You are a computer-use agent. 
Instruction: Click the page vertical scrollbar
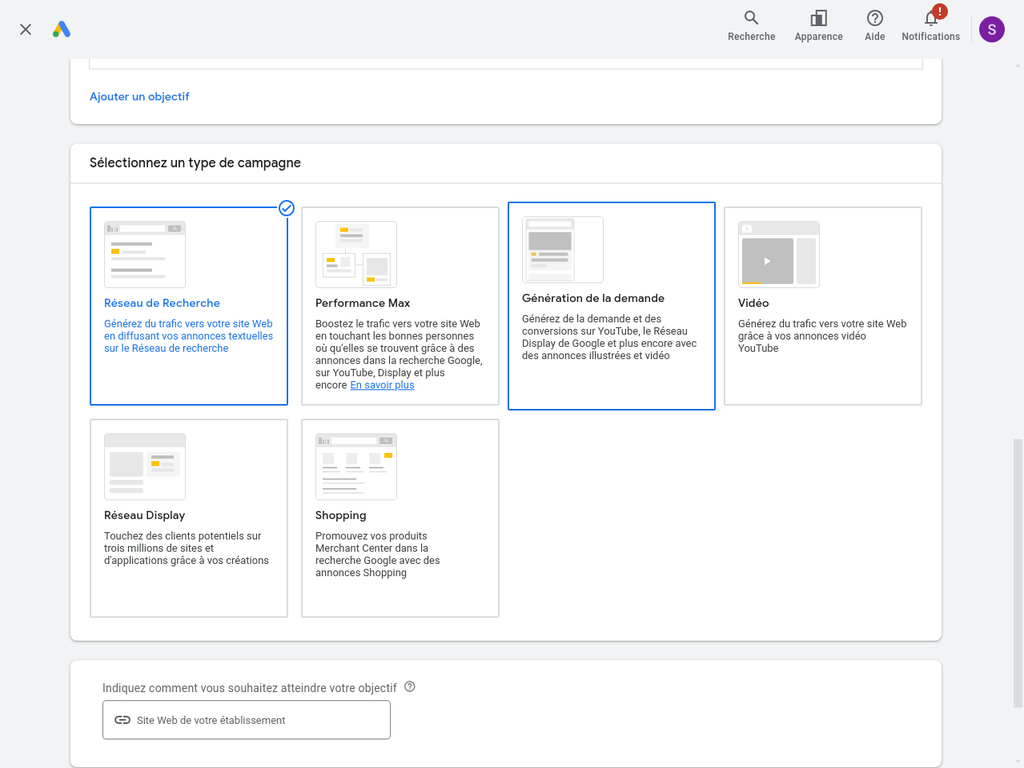(1017, 573)
